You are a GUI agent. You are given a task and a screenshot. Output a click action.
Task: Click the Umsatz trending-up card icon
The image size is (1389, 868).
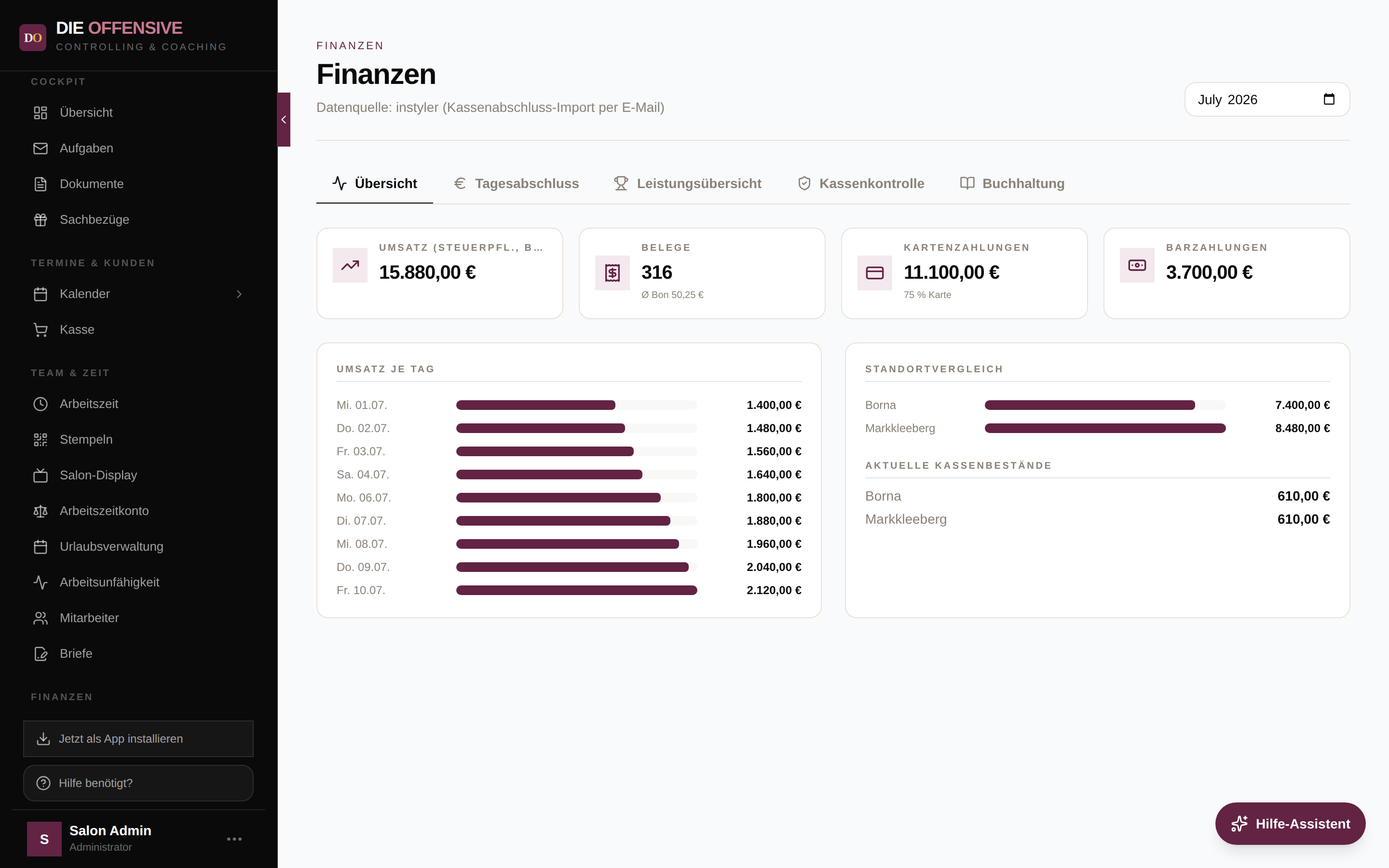pos(350,265)
